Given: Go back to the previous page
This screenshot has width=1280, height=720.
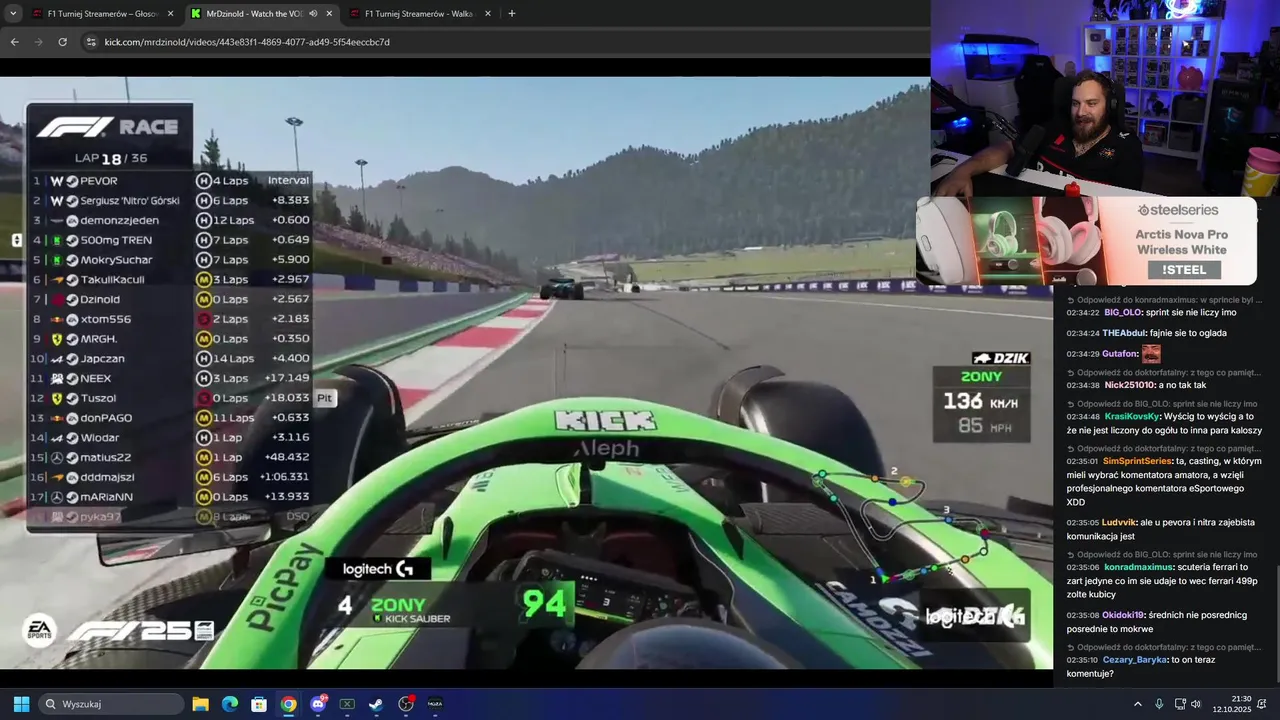Looking at the screenshot, I should [x=14, y=42].
